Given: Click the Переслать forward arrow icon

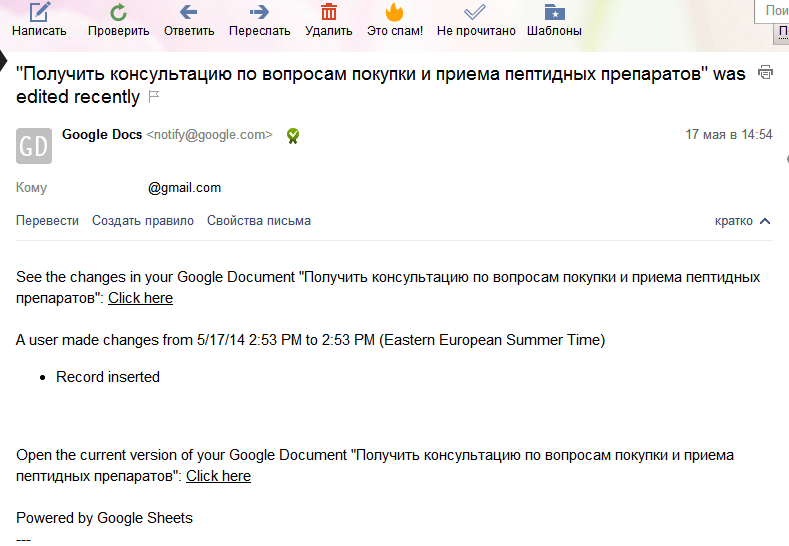Looking at the screenshot, I should (x=260, y=12).
